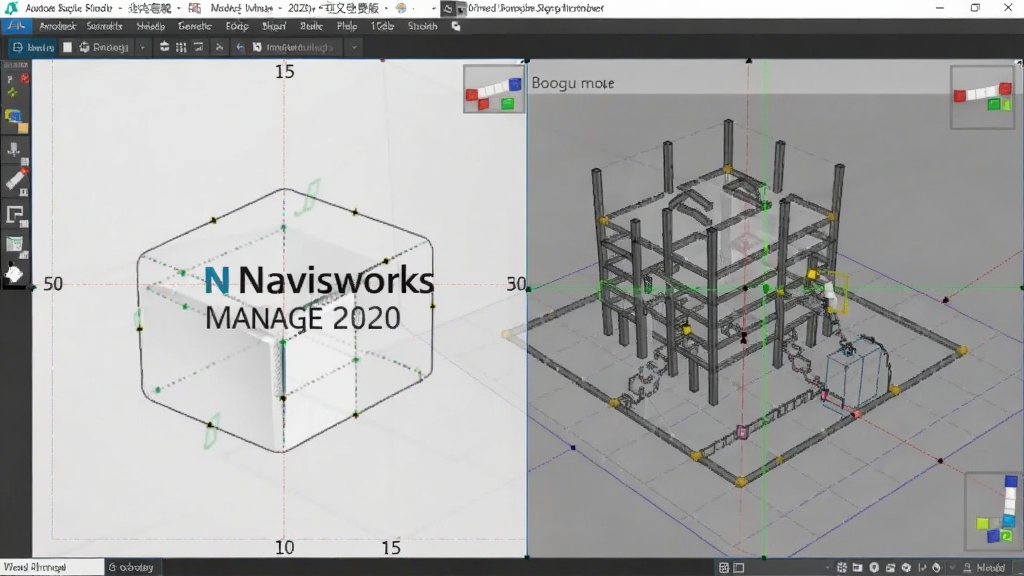Click the dark square icon in title bar
This screenshot has height=576, width=1024.
click(448, 8)
